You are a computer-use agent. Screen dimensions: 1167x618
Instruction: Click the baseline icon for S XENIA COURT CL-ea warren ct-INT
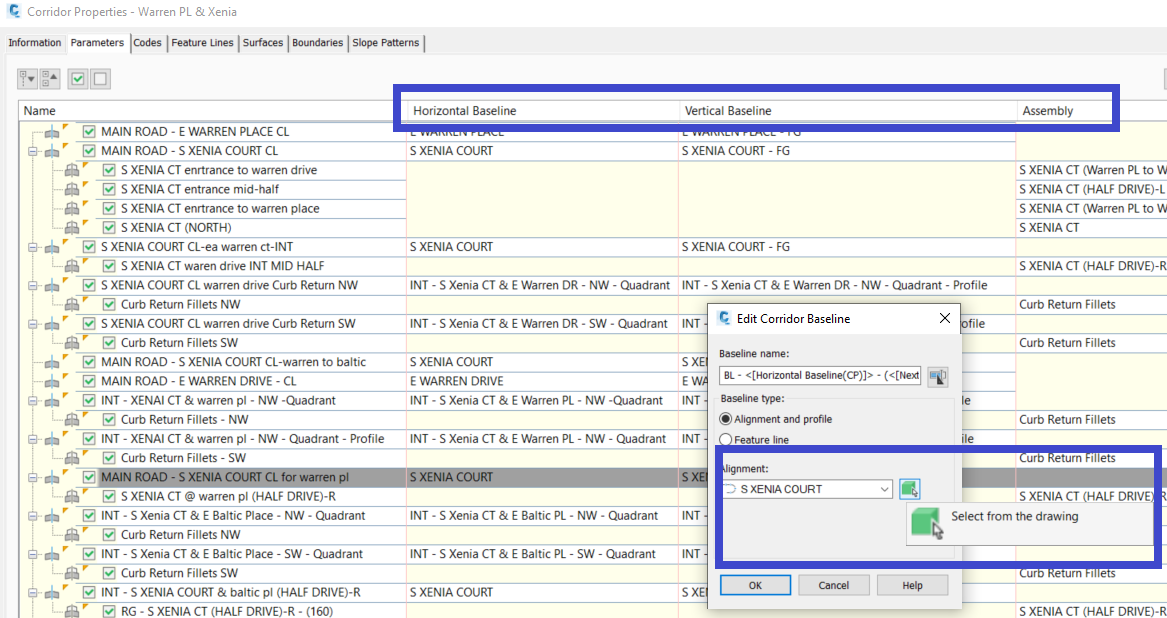coord(53,247)
